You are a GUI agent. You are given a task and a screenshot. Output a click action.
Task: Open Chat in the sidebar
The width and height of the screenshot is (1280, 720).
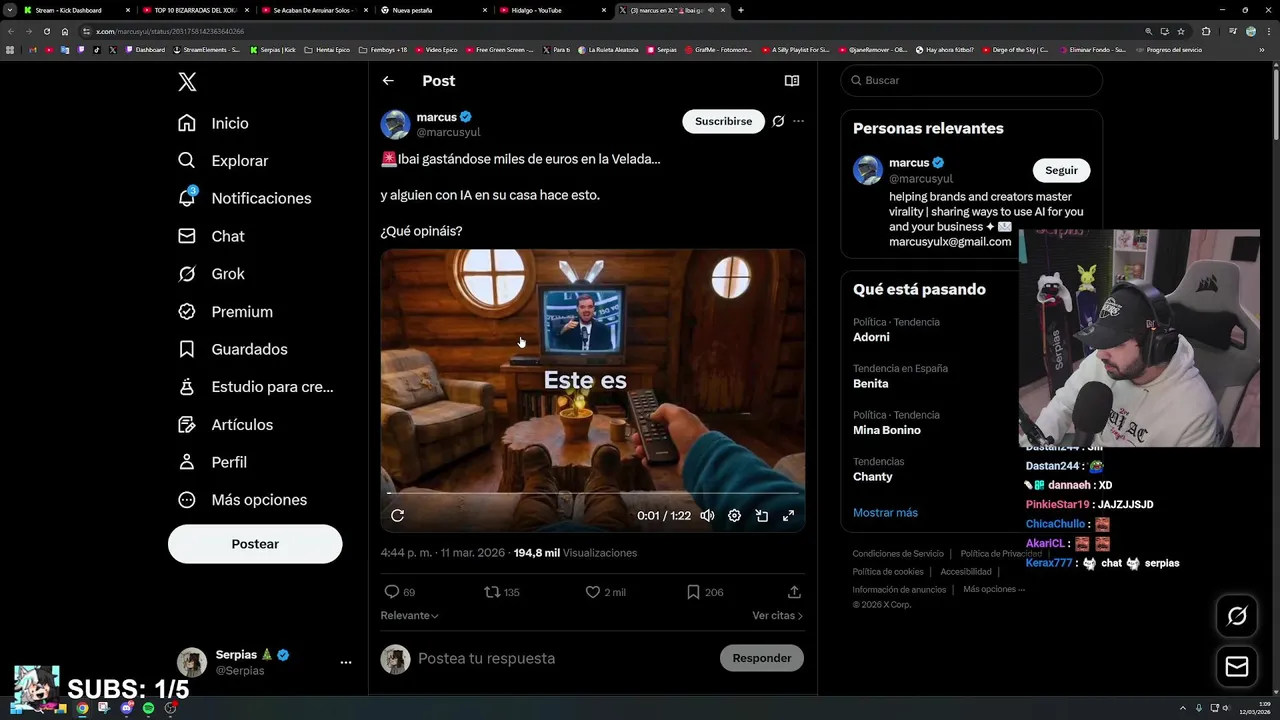(211, 236)
